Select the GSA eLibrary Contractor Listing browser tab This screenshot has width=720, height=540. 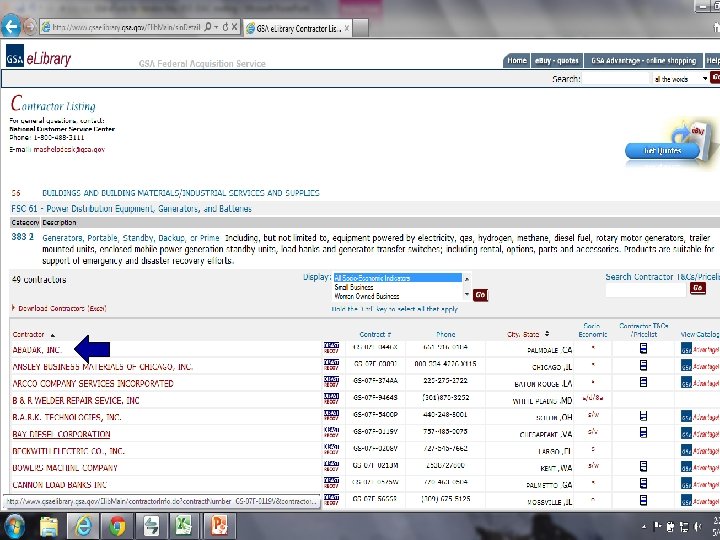[x=297, y=28]
